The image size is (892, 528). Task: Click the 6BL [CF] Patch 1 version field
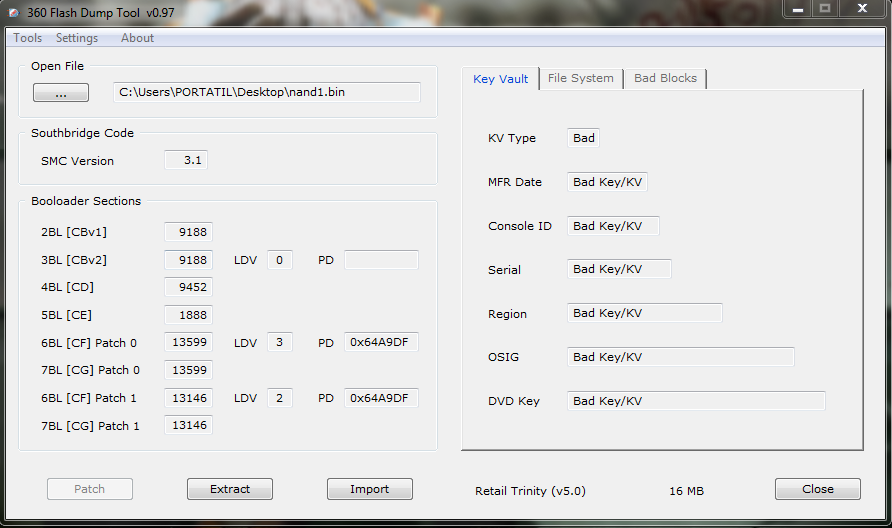click(188, 398)
